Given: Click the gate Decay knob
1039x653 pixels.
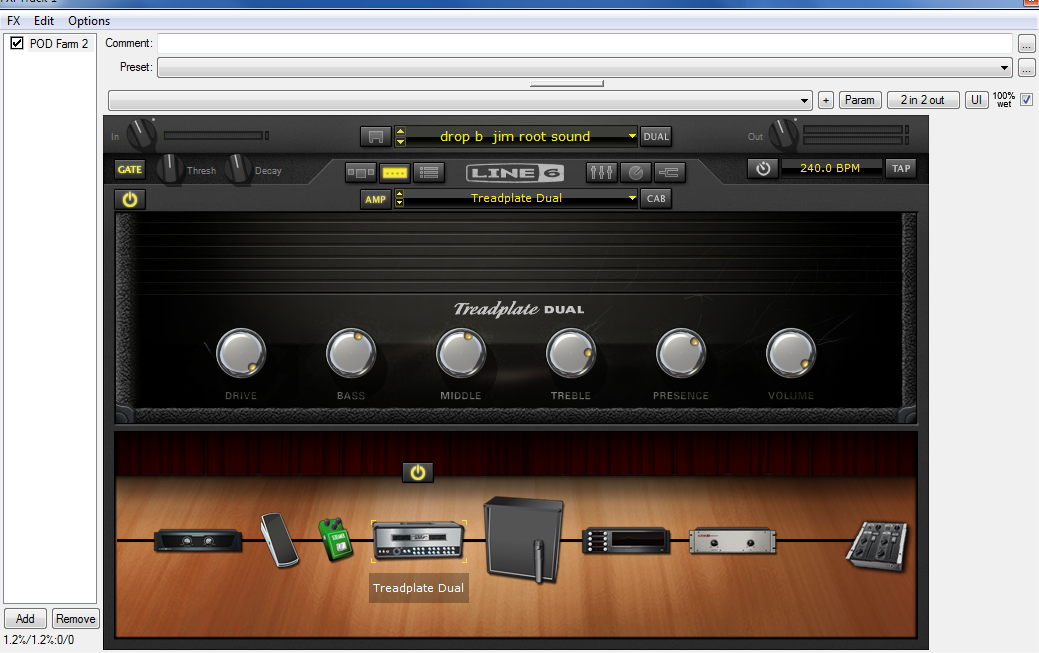Looking at the screenshot, I should (x=238, y=169).
